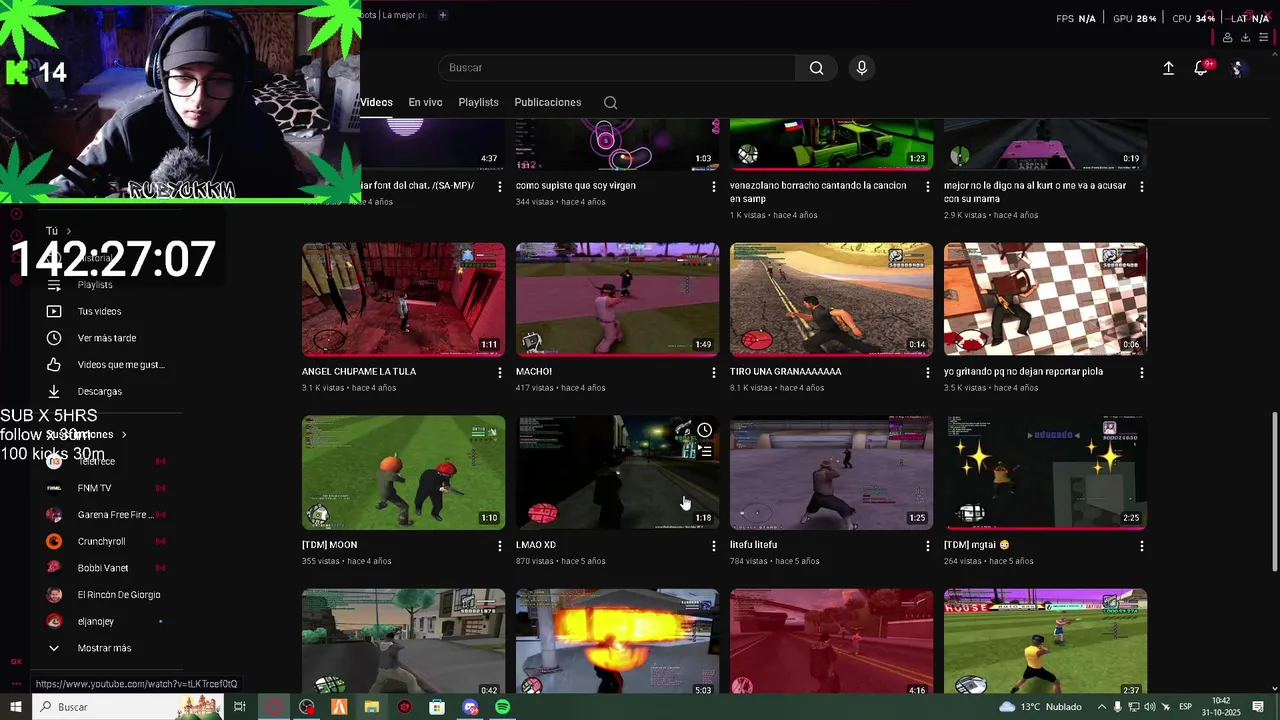This screenshot has height=720, width=1280.
Task: Open video title 'como supiste que soy virgen'
Action: click(576, 186)
